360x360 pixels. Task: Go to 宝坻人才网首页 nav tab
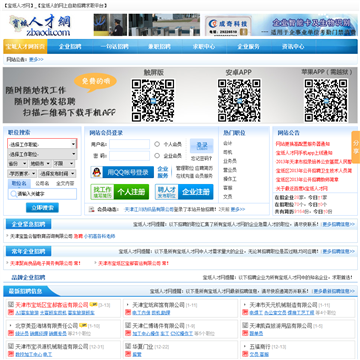pyautogui.click(x=25, y=46)
